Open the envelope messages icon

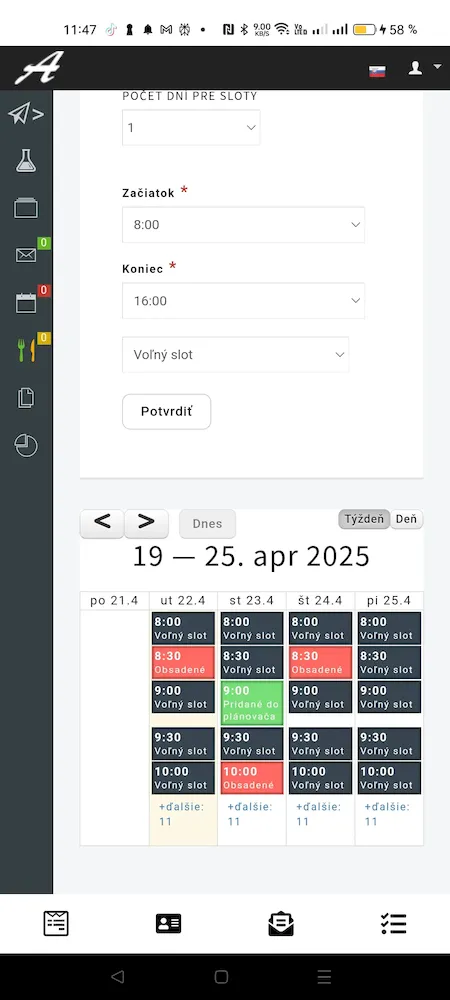[x=26, y=255]
